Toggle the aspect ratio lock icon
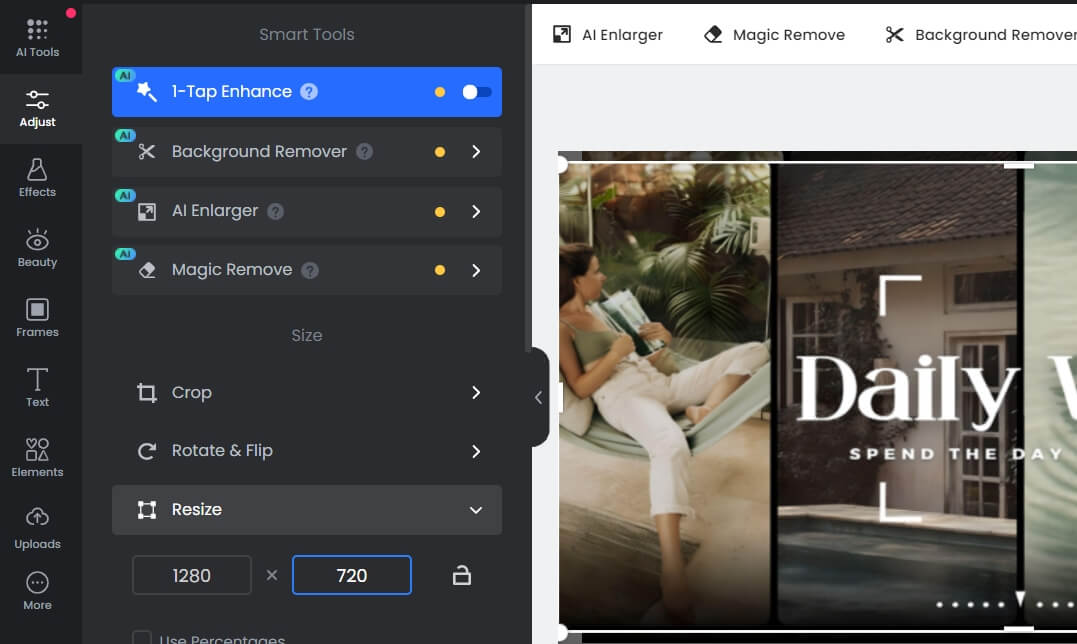 click(x=461, y=575)
